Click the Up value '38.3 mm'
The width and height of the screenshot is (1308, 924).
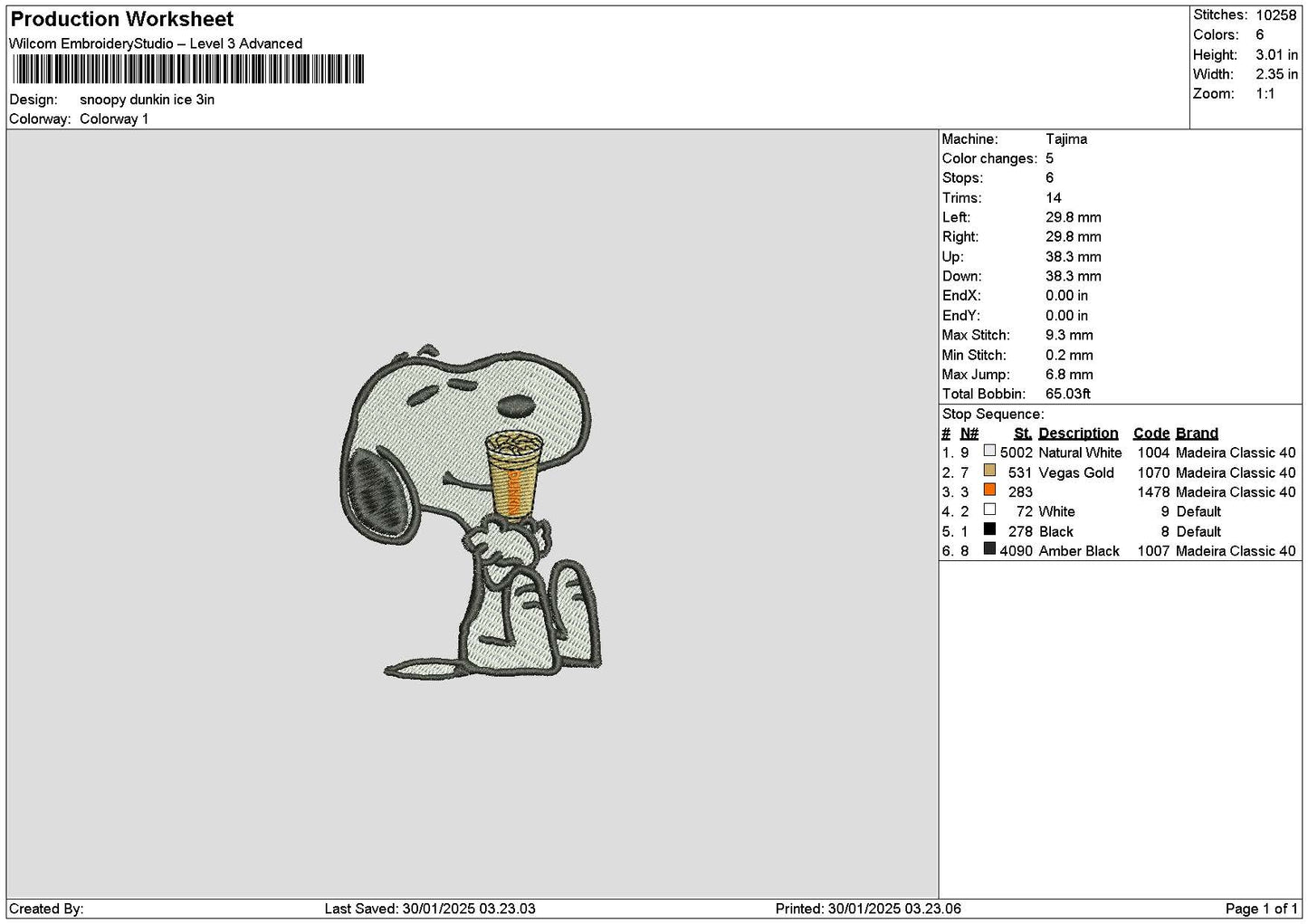1074,257
